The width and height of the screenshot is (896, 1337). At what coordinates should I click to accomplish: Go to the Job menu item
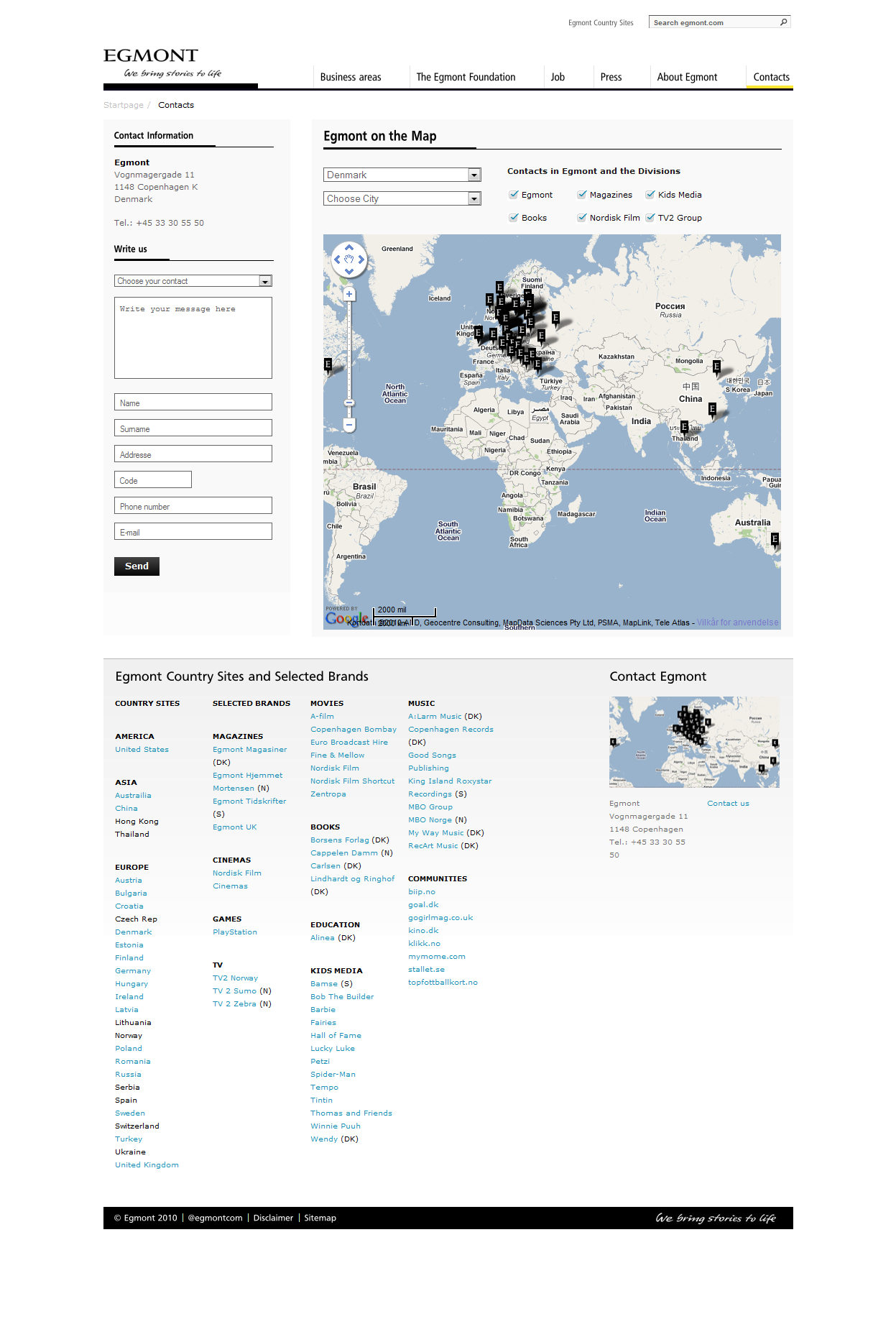point(558,77)
